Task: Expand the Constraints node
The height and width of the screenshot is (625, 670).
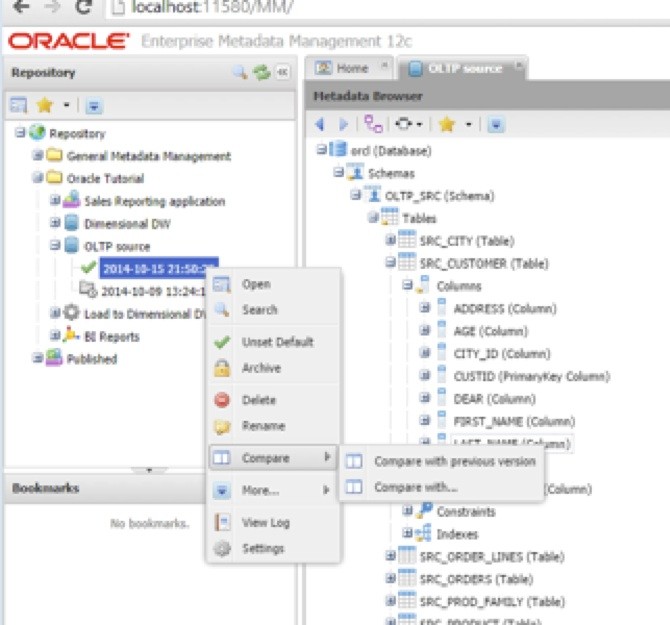Action: [407, 511]
